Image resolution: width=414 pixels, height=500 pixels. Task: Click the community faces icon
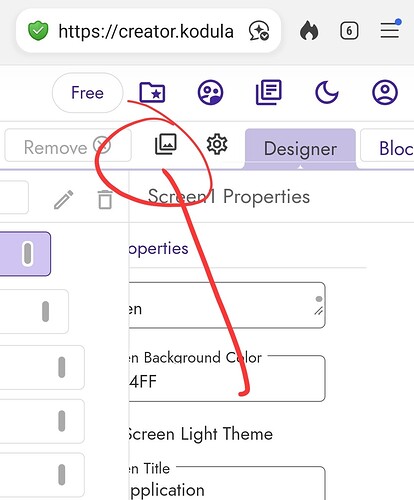click(210, 92)
